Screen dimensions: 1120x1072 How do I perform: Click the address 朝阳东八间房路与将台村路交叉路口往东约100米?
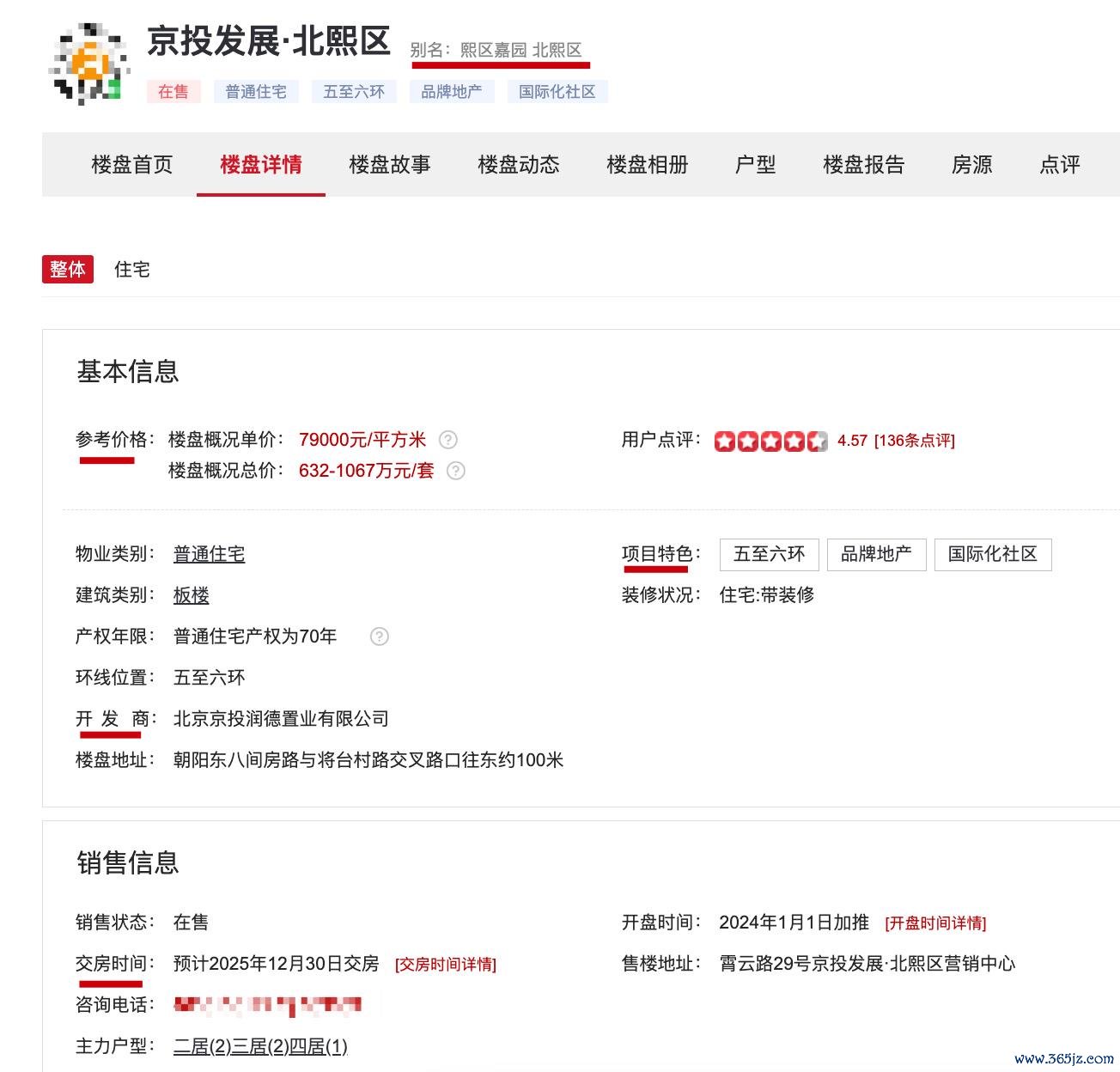[x=368, y=760]
